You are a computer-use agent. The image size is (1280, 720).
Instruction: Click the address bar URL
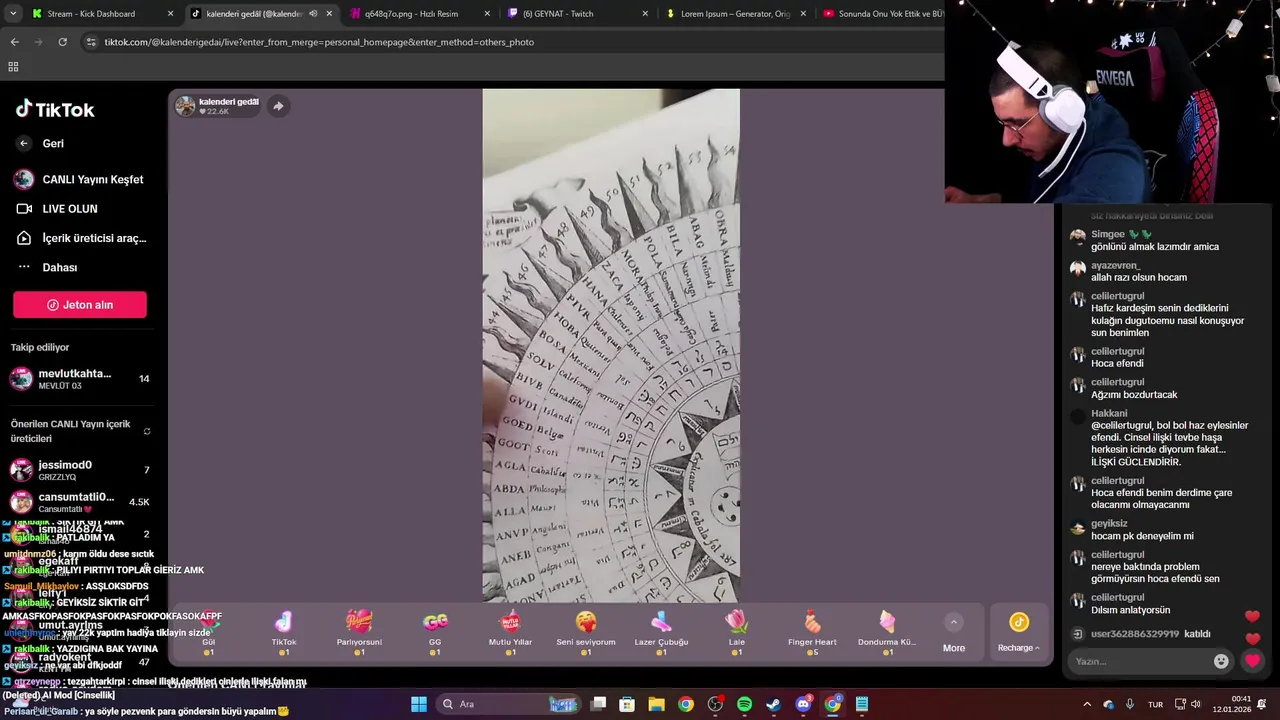tap(319, 42)
